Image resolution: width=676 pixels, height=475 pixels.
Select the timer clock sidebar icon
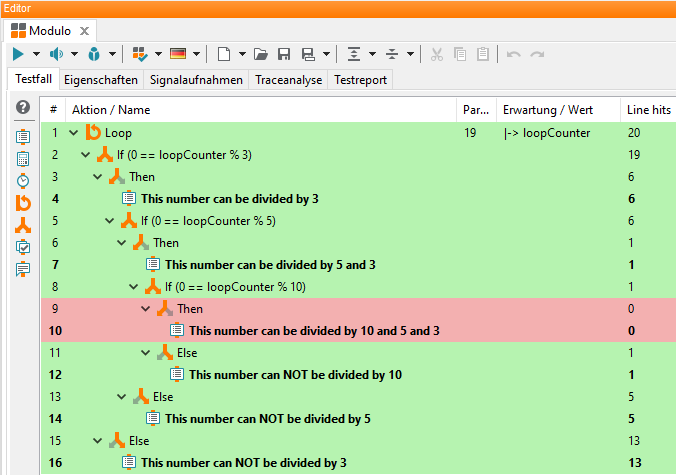[23, 181]
